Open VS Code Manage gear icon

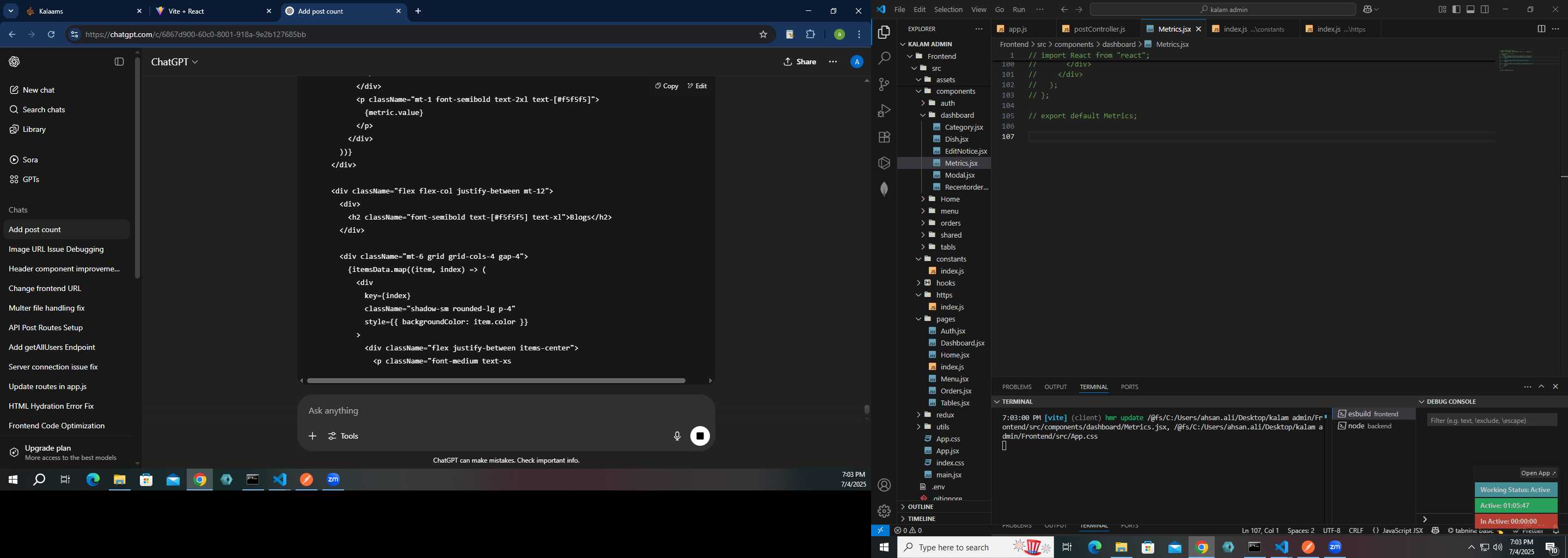884,511
